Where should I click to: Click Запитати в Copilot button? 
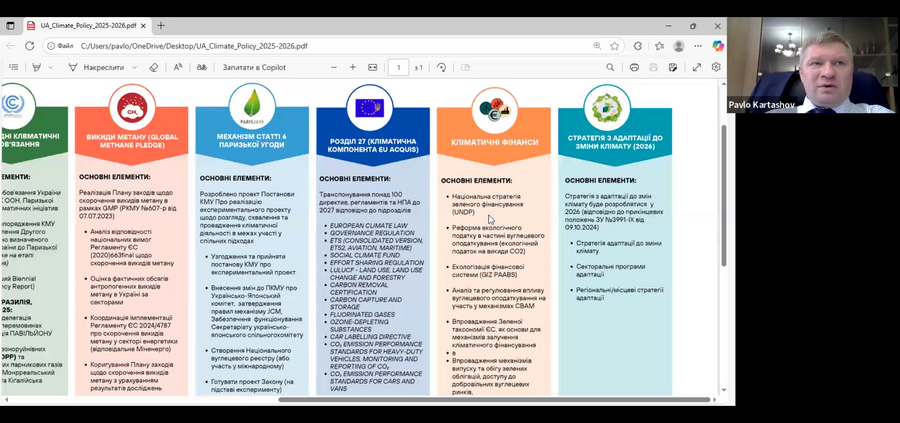254,67
